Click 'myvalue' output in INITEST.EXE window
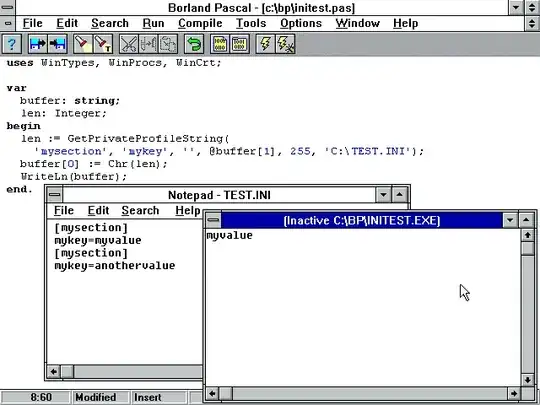 click(x=229, y=236)
